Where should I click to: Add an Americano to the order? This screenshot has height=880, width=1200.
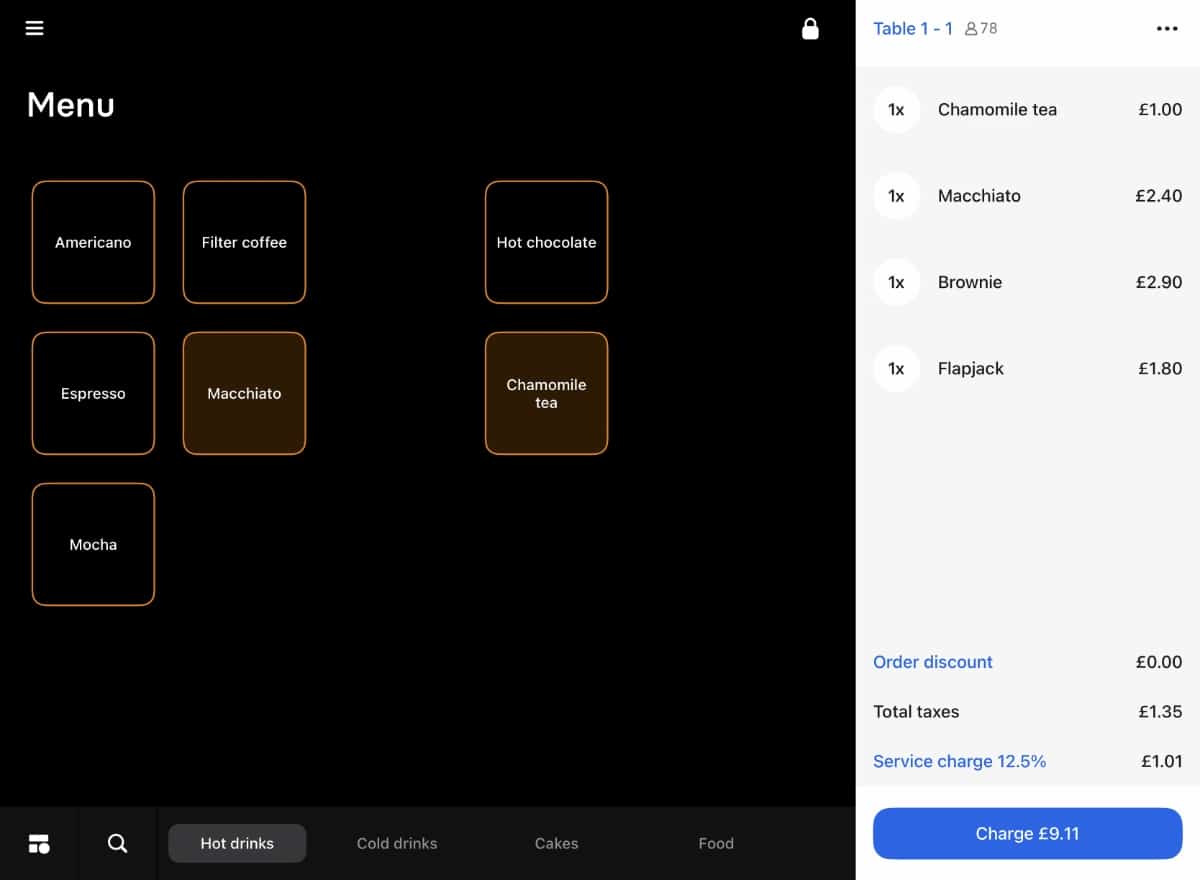[93, 242]
